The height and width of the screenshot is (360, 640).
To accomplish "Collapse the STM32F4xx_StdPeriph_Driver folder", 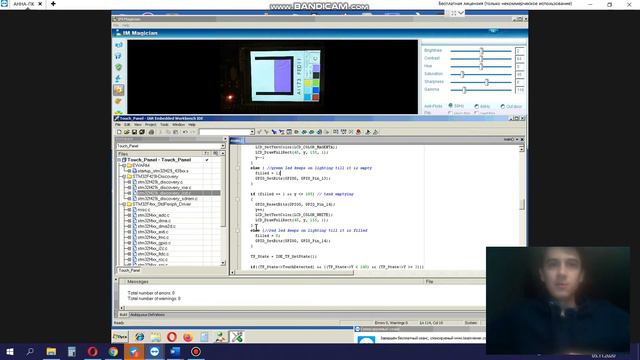I will [x=124, y=204].
